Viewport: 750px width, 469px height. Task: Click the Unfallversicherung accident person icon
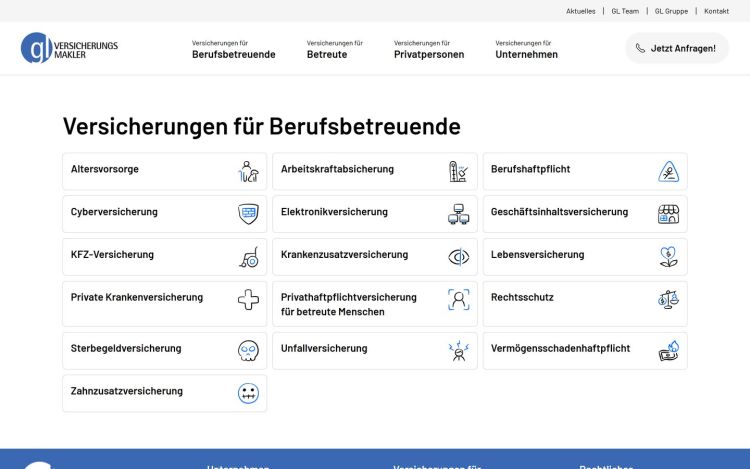tap(458, 351)
